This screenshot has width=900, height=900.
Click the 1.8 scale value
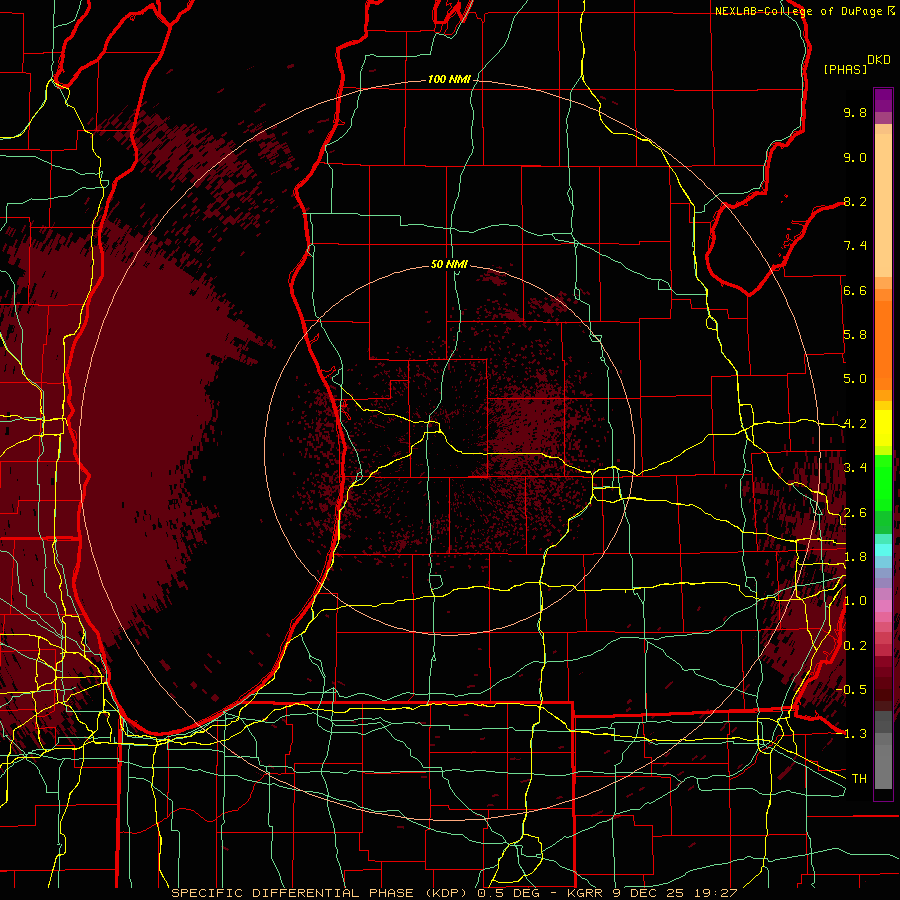[x=855, y=557]
